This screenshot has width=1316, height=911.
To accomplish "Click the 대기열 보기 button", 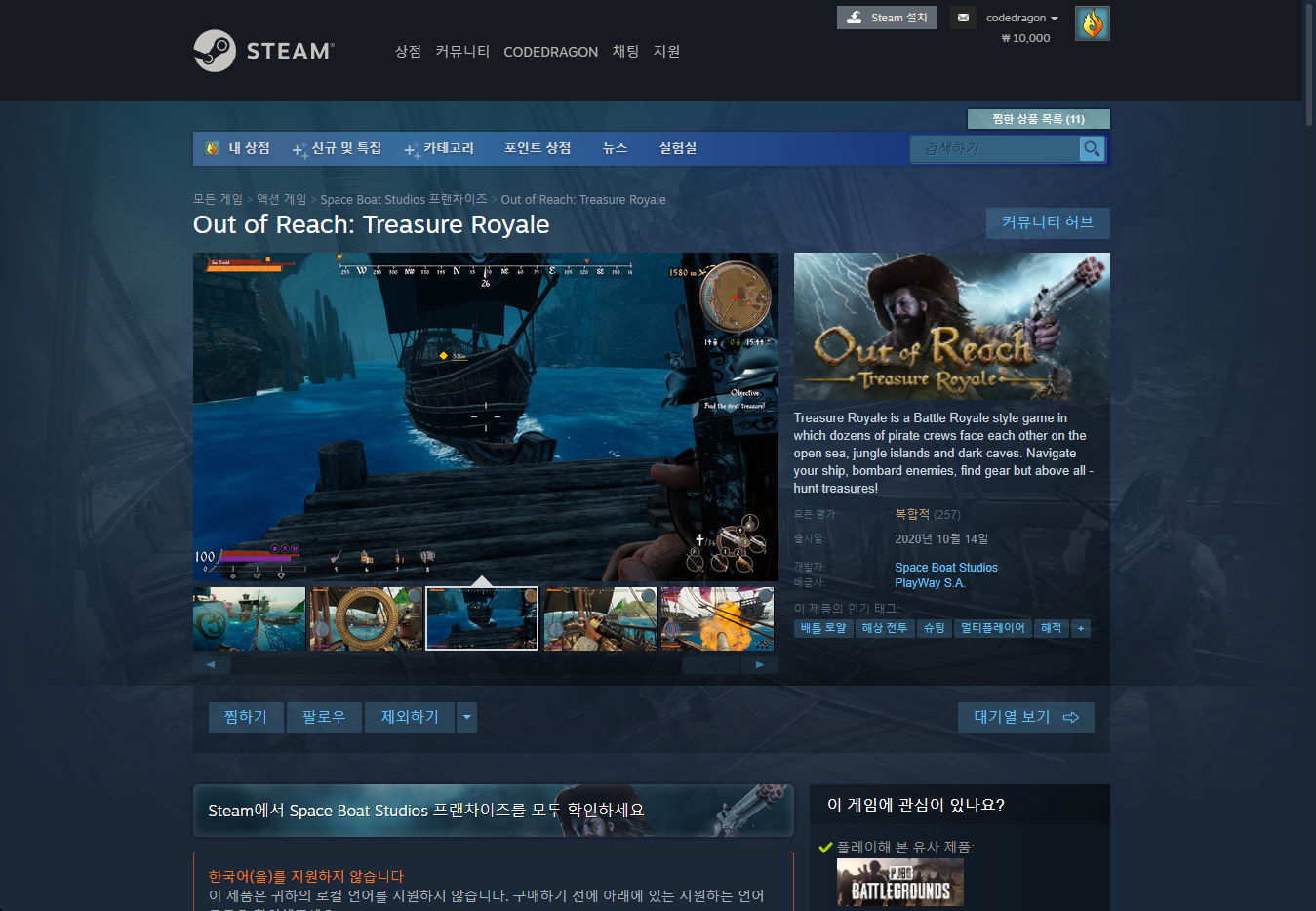I will 1026,717.
